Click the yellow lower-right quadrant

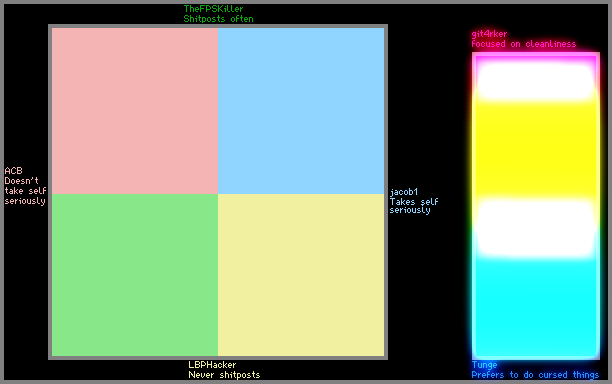pos(301,275)
